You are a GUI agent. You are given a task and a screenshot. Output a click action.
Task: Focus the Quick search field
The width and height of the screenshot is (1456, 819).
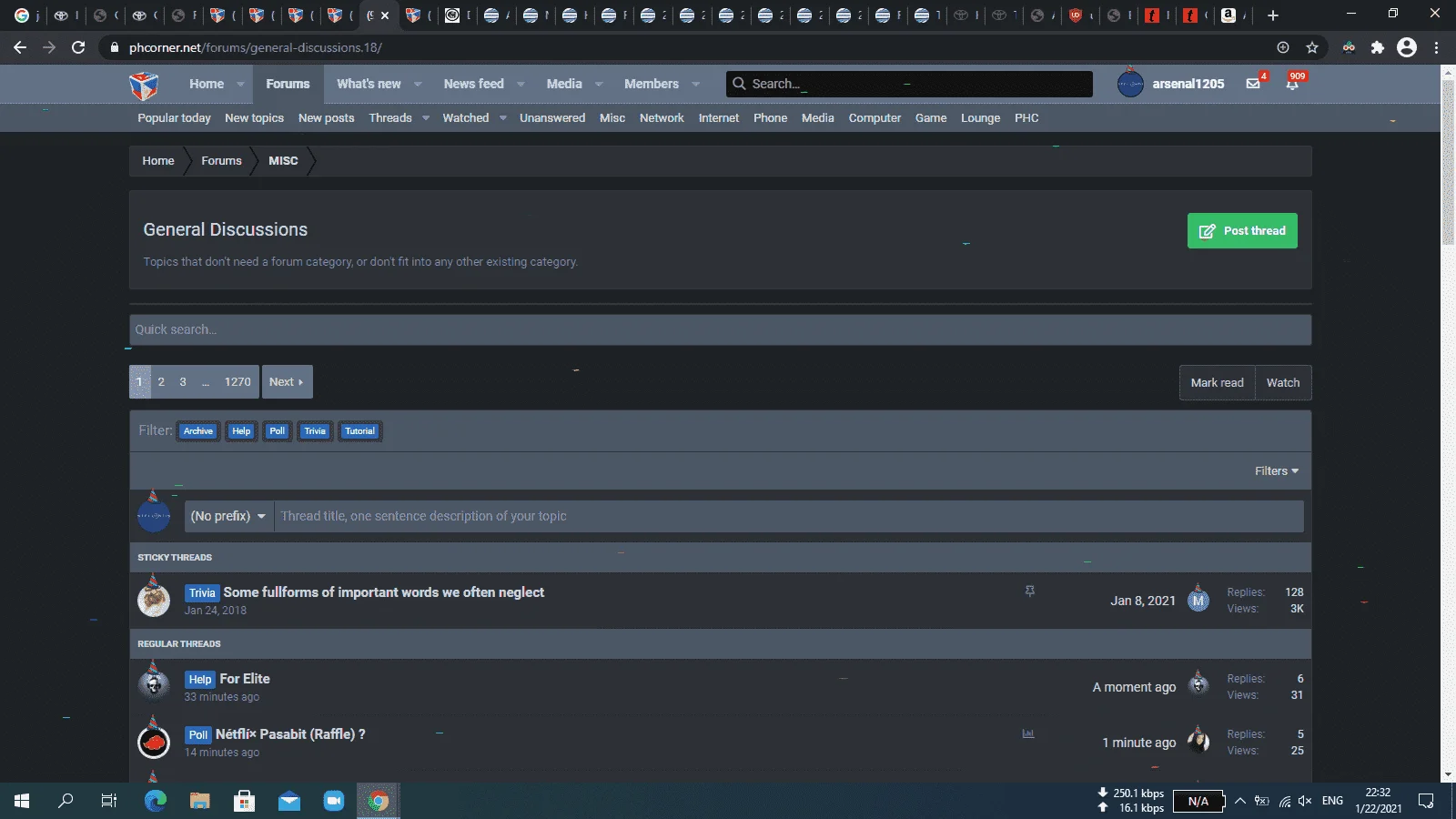click(x=720, y=329)
